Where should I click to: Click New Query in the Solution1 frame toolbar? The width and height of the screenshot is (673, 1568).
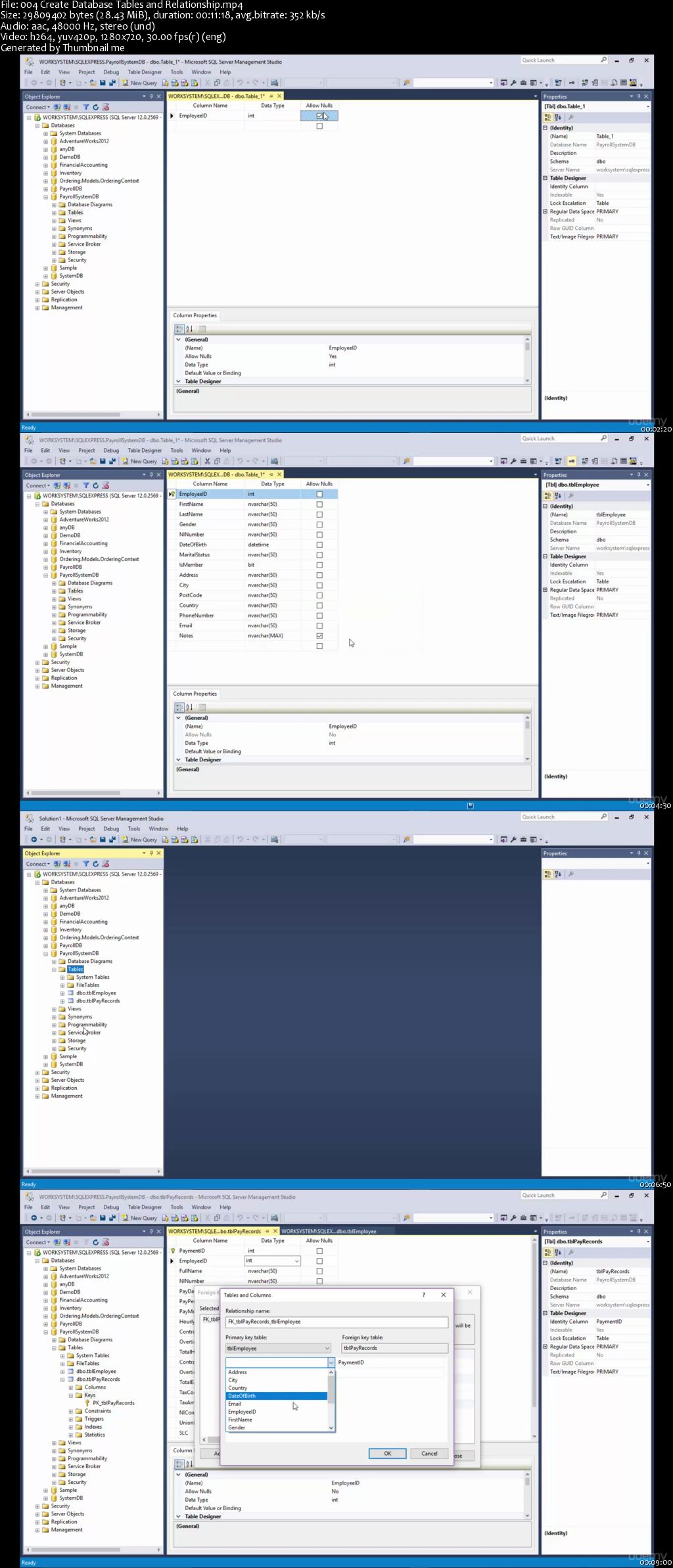pyautogui.click(x=139, y=840)
